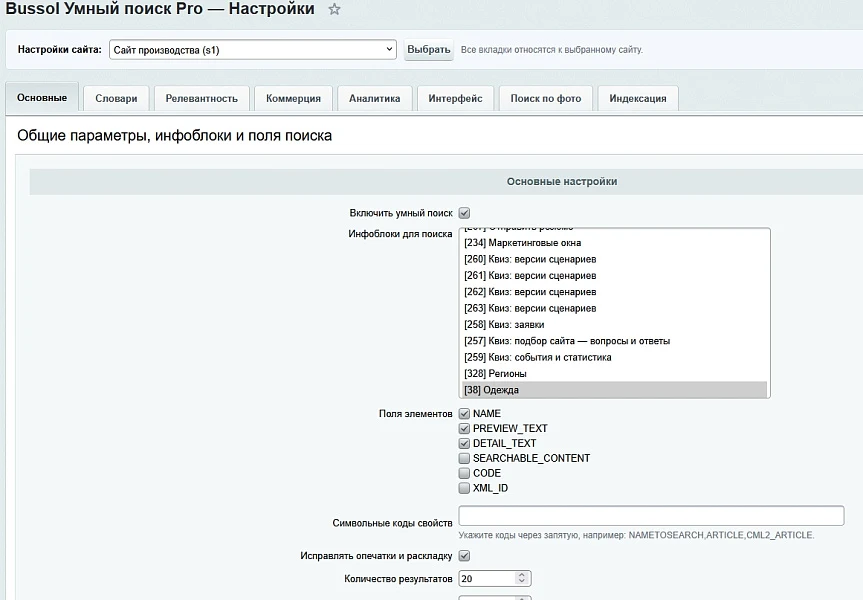Select [234] Маркетинговые окна infoblock

click(614, 243)
